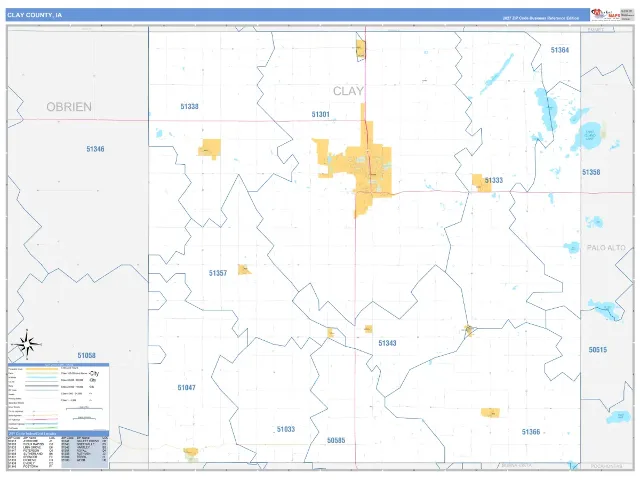Image resolution: width=640 pixels, height=480 pixels.
Task: Click ZIP code label 51357
Action: click(218, 273)
